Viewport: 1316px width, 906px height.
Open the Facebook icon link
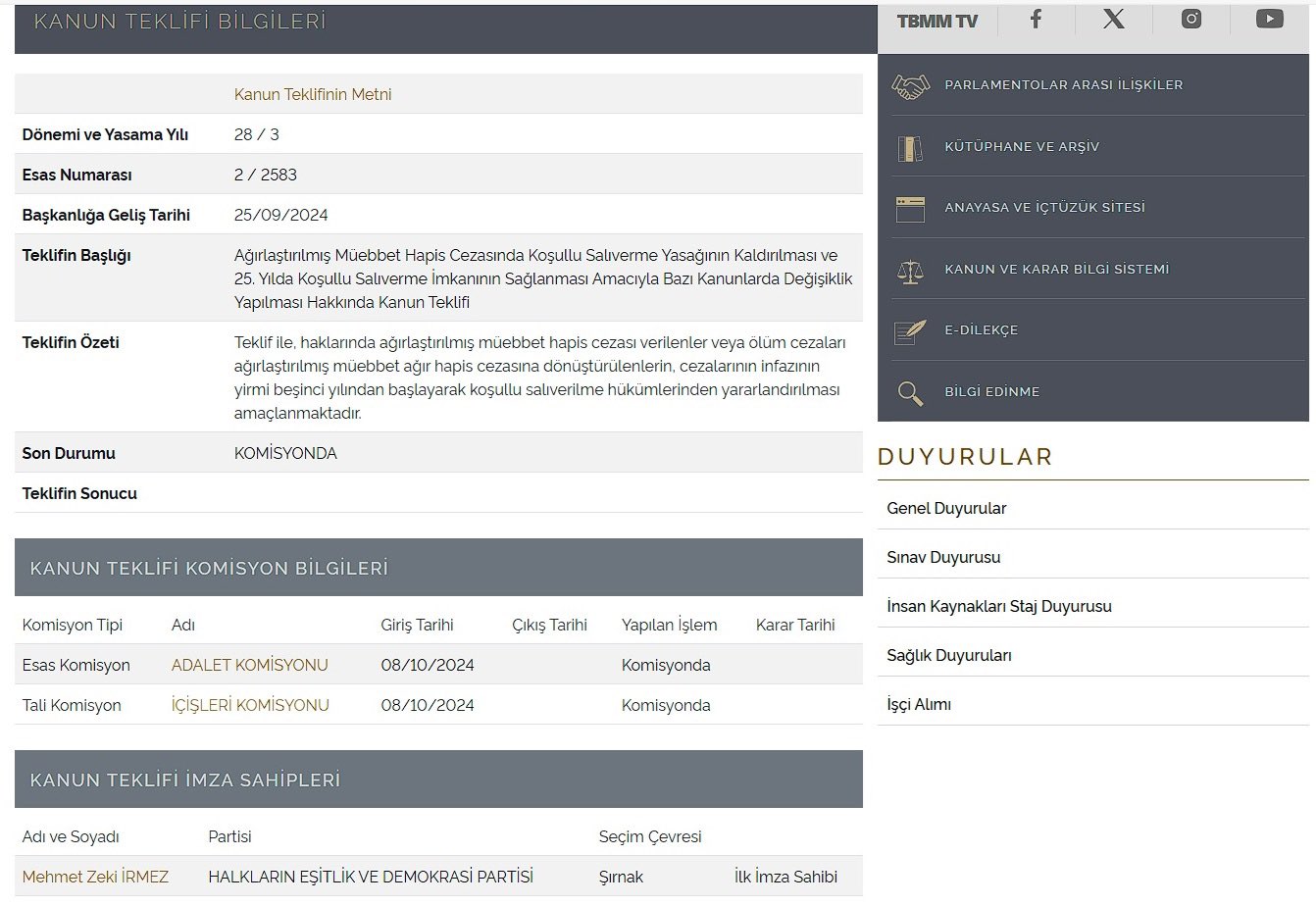click(1036, 19)
